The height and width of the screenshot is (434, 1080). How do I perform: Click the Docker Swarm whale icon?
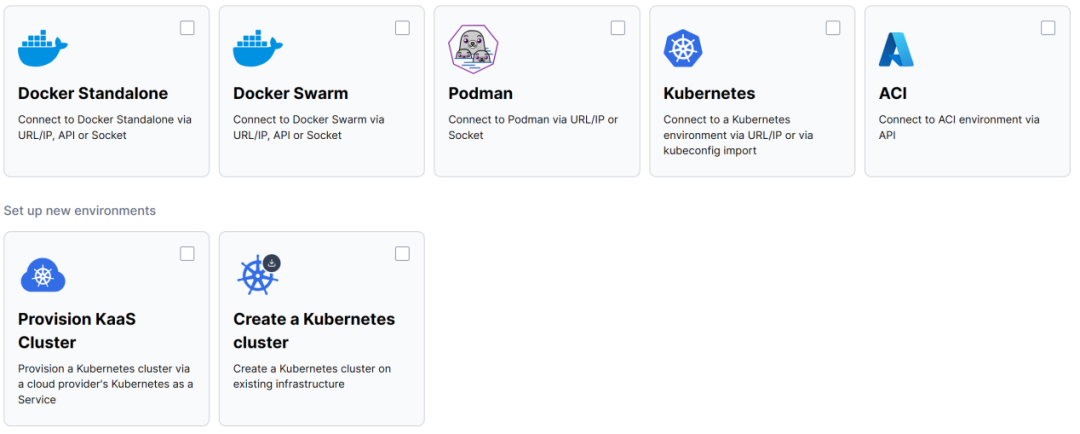pyautogui.click(x=258, y=47)
